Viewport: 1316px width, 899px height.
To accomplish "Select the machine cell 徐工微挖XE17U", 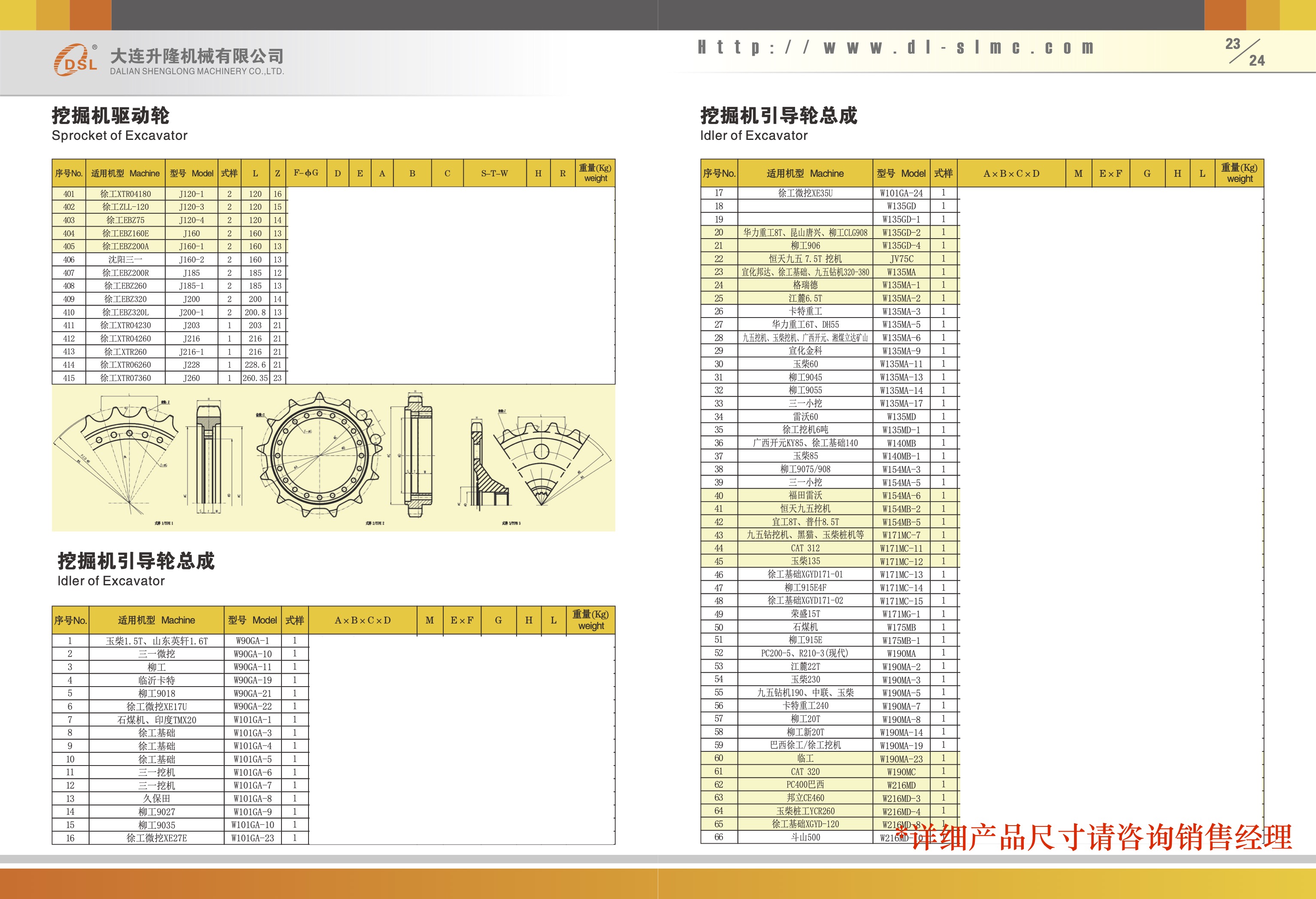I will [x=157, y=706].
